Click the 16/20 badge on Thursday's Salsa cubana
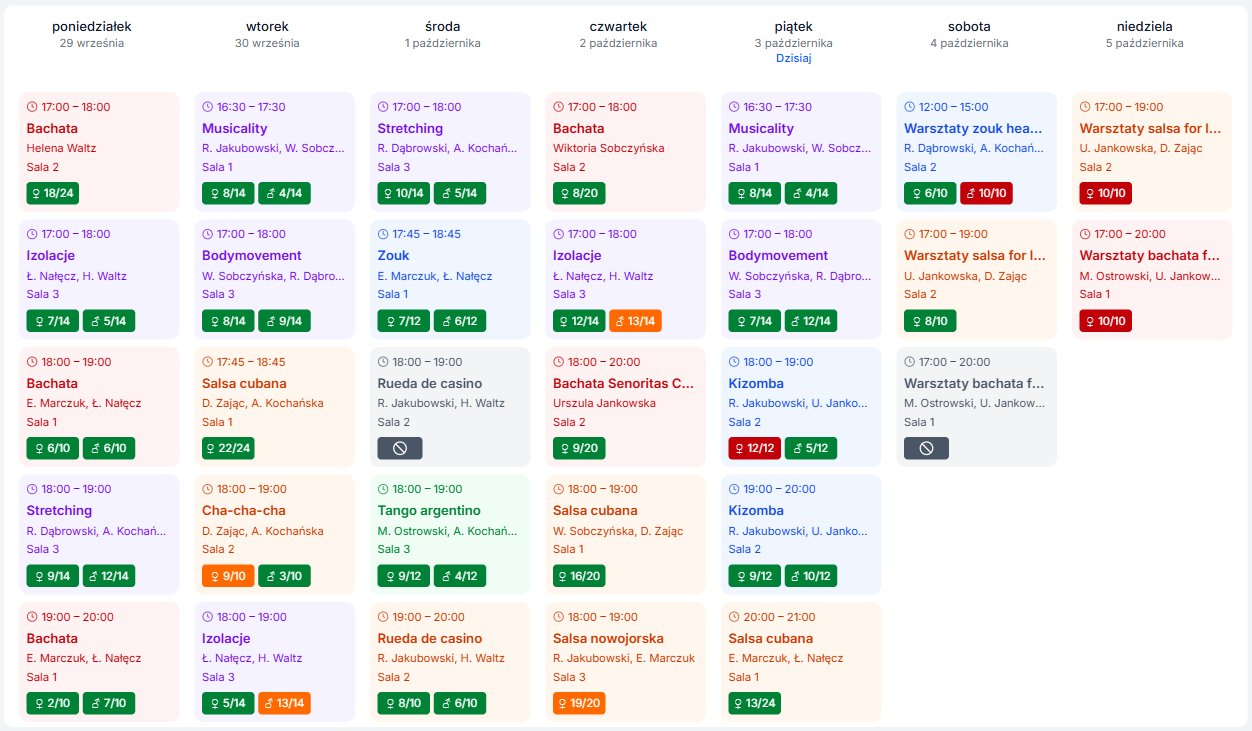The width and height of the screenshot is (1252, 731). [x=579, y=576]
